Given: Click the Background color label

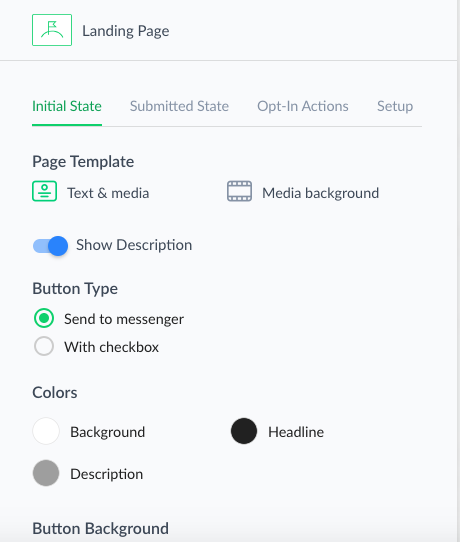Looking at the screenshot, I should 107,432.
